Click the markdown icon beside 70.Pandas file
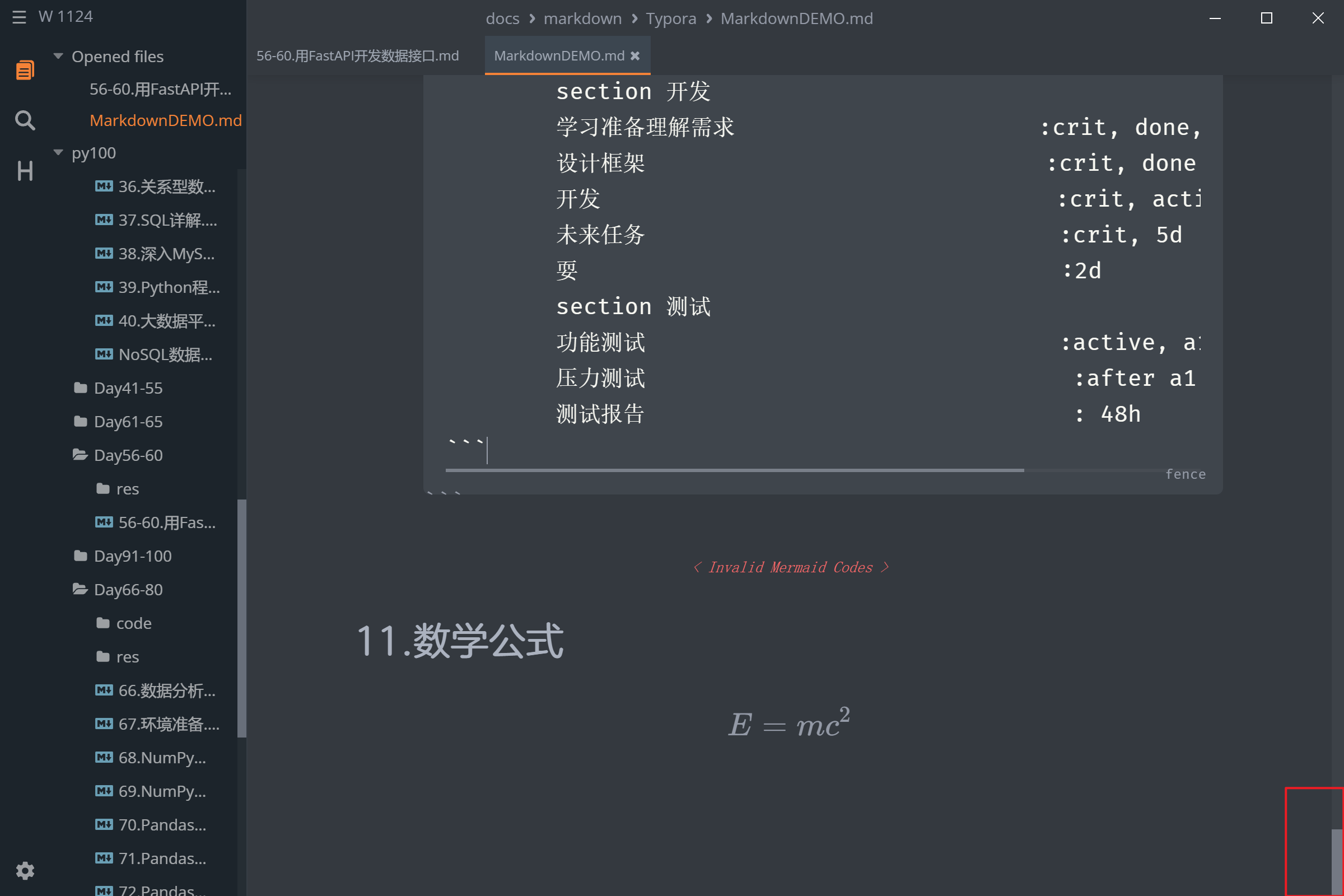 (104, 824)
